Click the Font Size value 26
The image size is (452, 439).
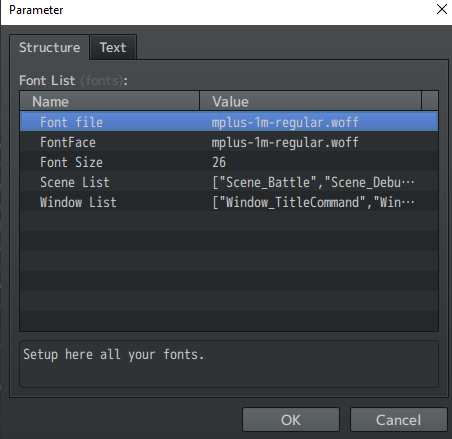pos(219,162)
